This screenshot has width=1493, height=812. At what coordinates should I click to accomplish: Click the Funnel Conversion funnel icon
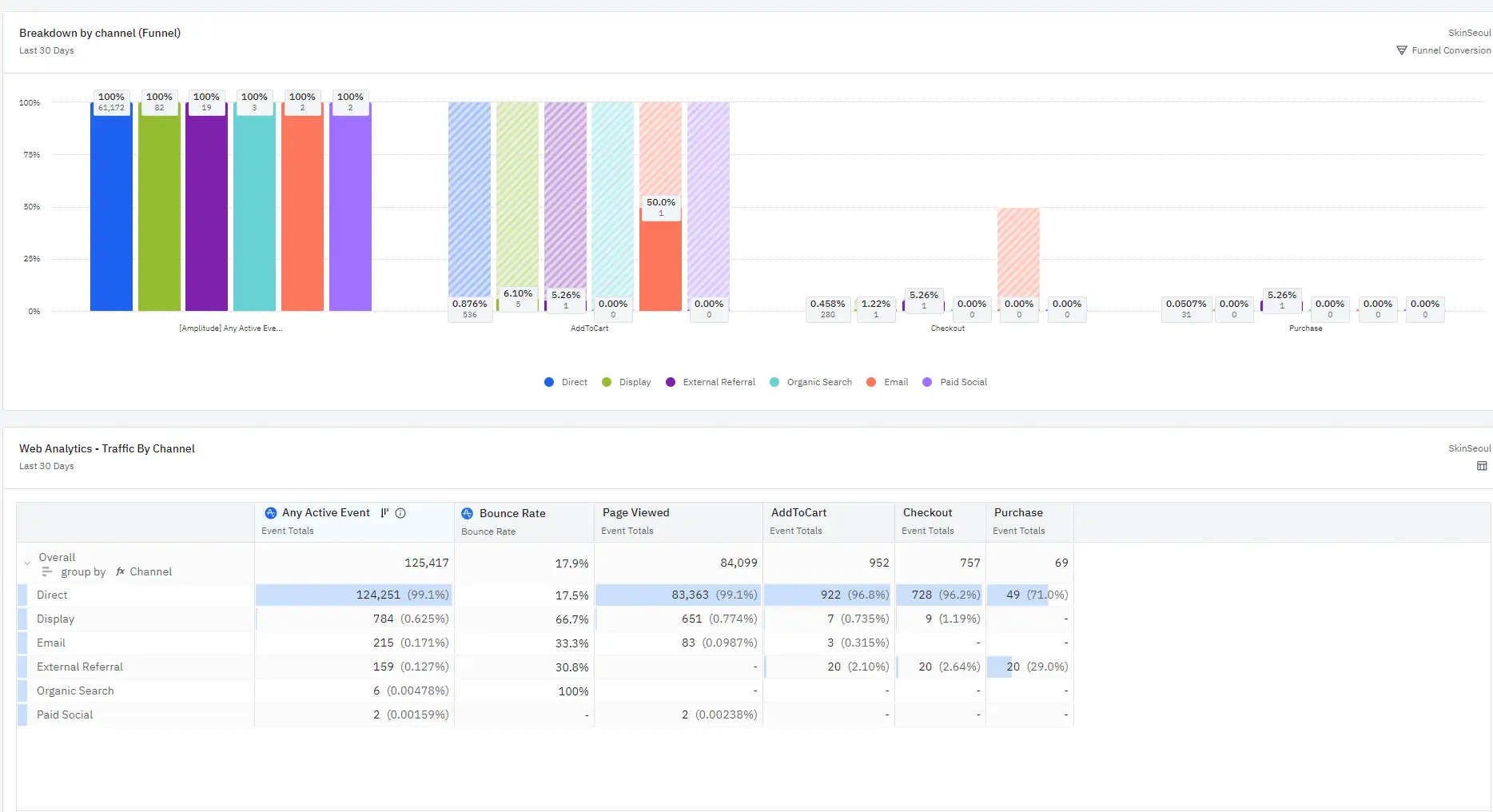click(1401, 50)
